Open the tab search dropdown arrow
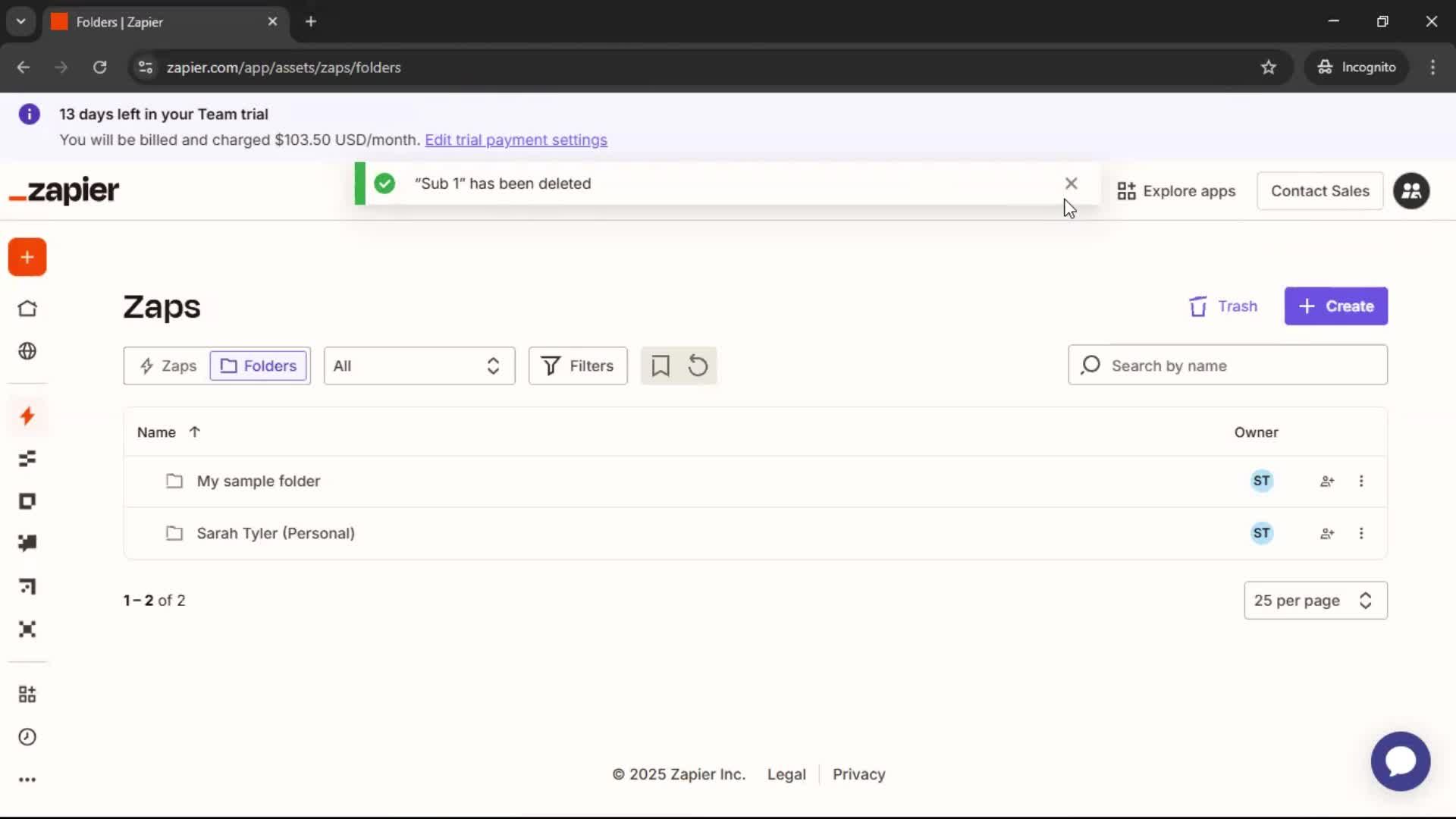 [x=21, y=22]
